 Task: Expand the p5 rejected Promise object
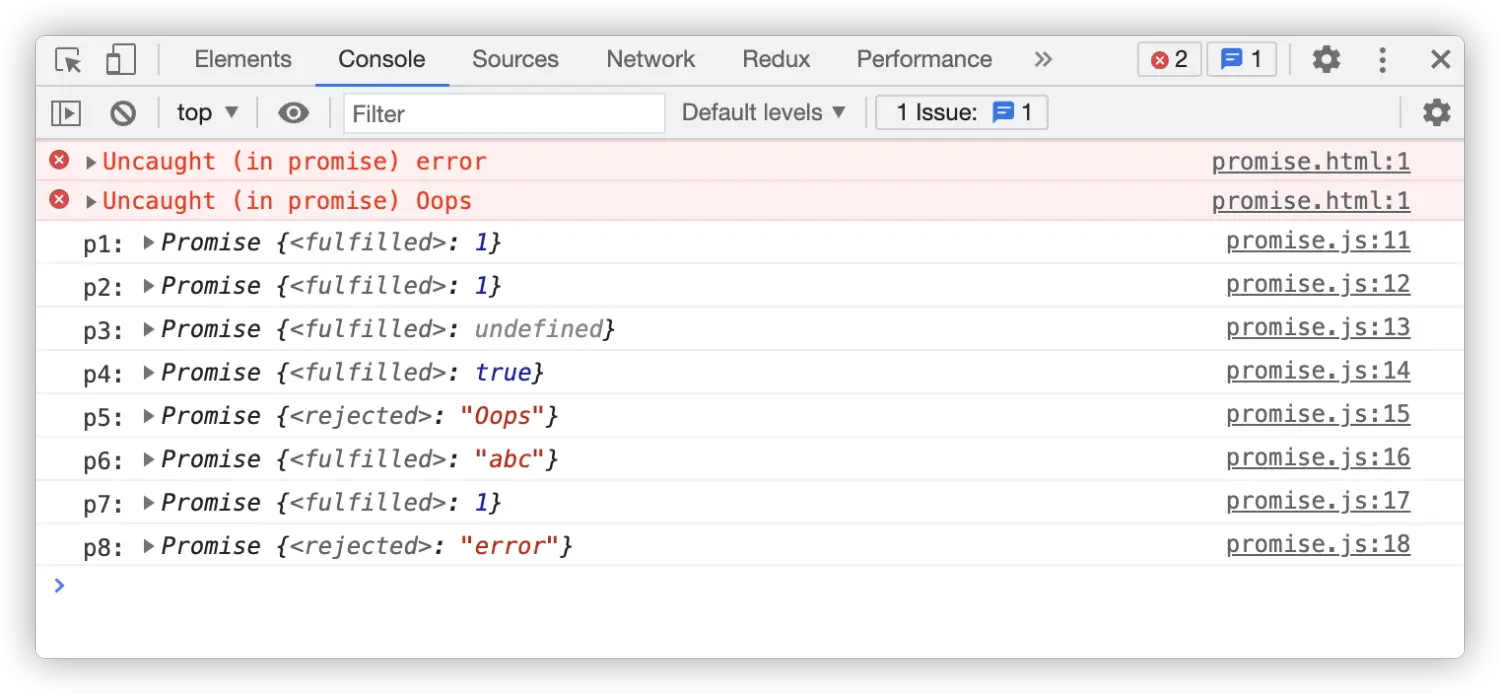[x=150, y=416]
